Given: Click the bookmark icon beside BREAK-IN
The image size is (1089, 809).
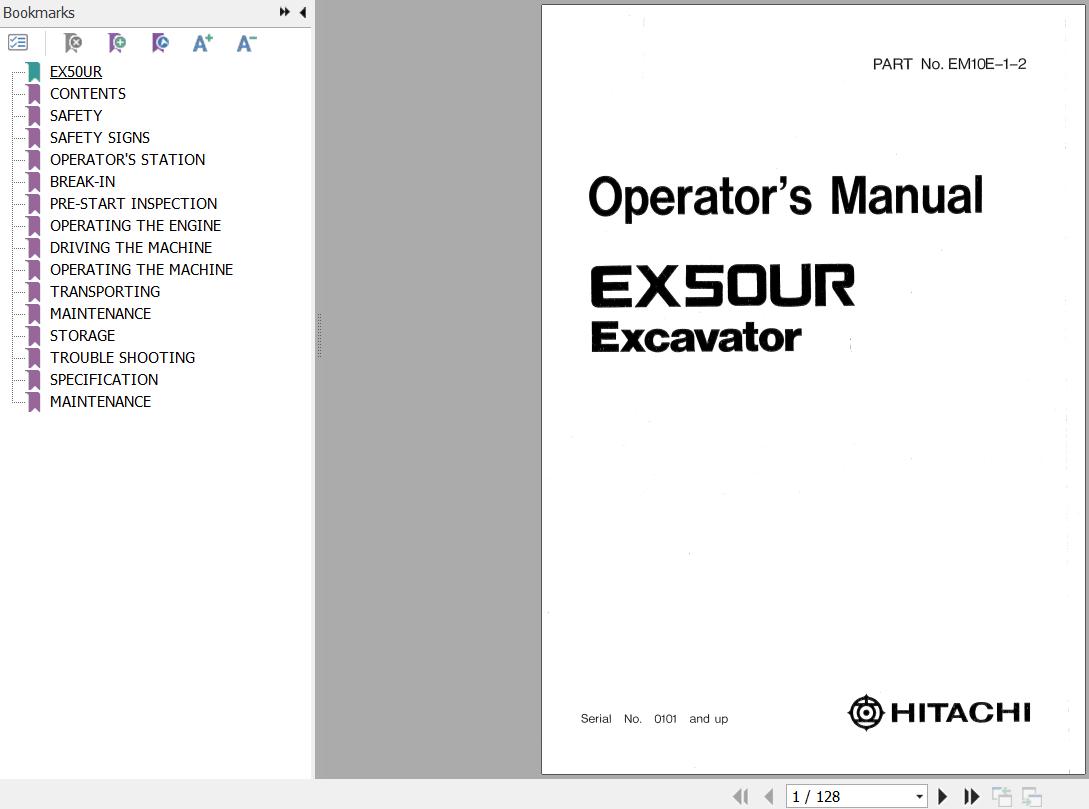Looking at the screenshot, I should (x=34, y=182).
